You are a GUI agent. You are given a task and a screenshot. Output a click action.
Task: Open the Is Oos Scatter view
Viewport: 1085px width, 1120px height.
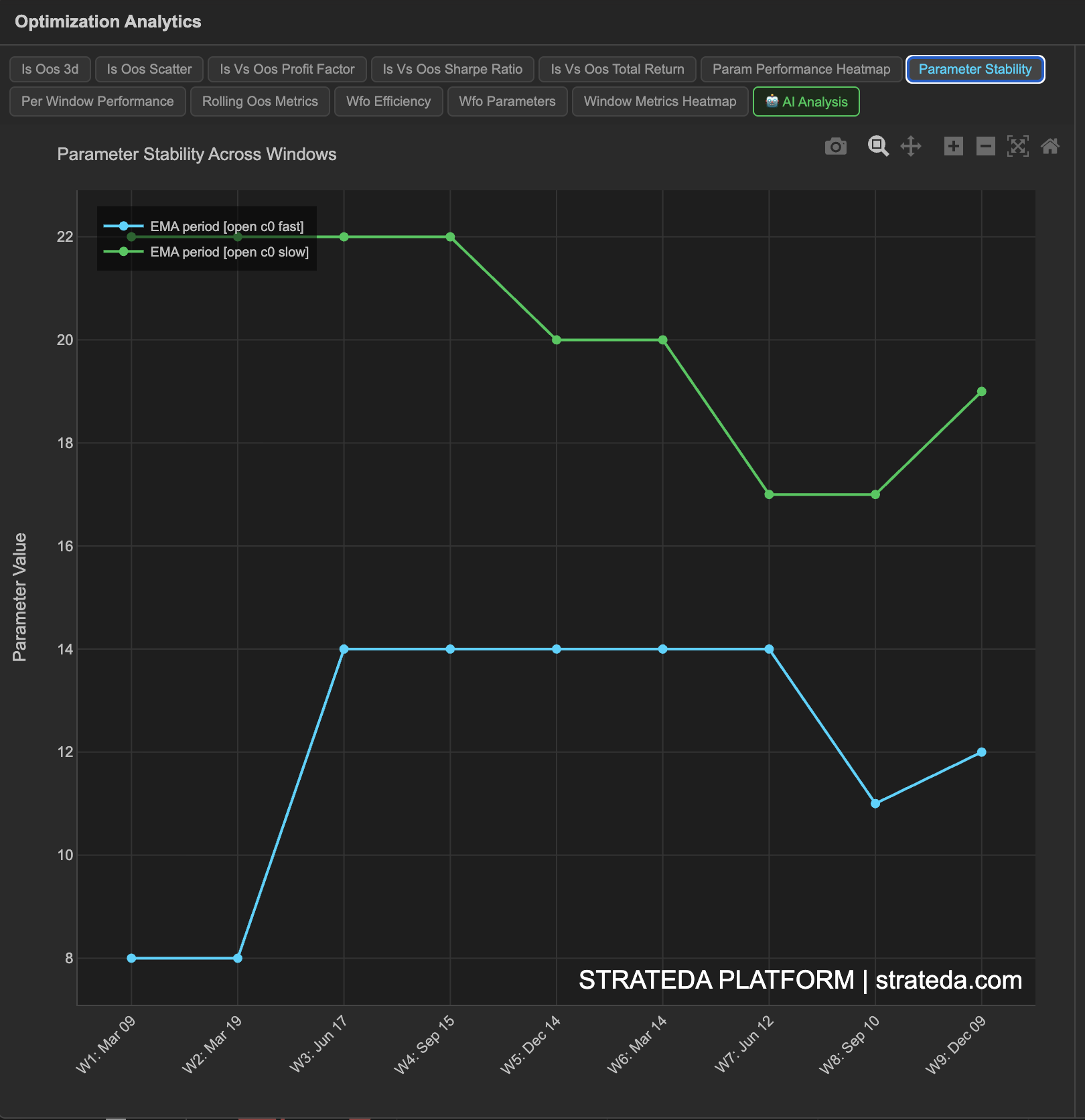149,69
